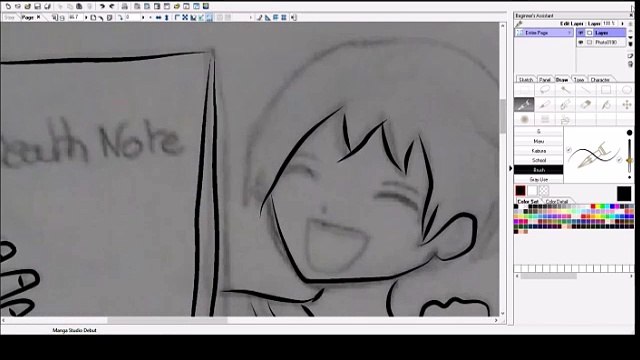Screen dimensions: 640x360
Task: Select the Page tab in toolbar
Action: click(x=27, y=18)
